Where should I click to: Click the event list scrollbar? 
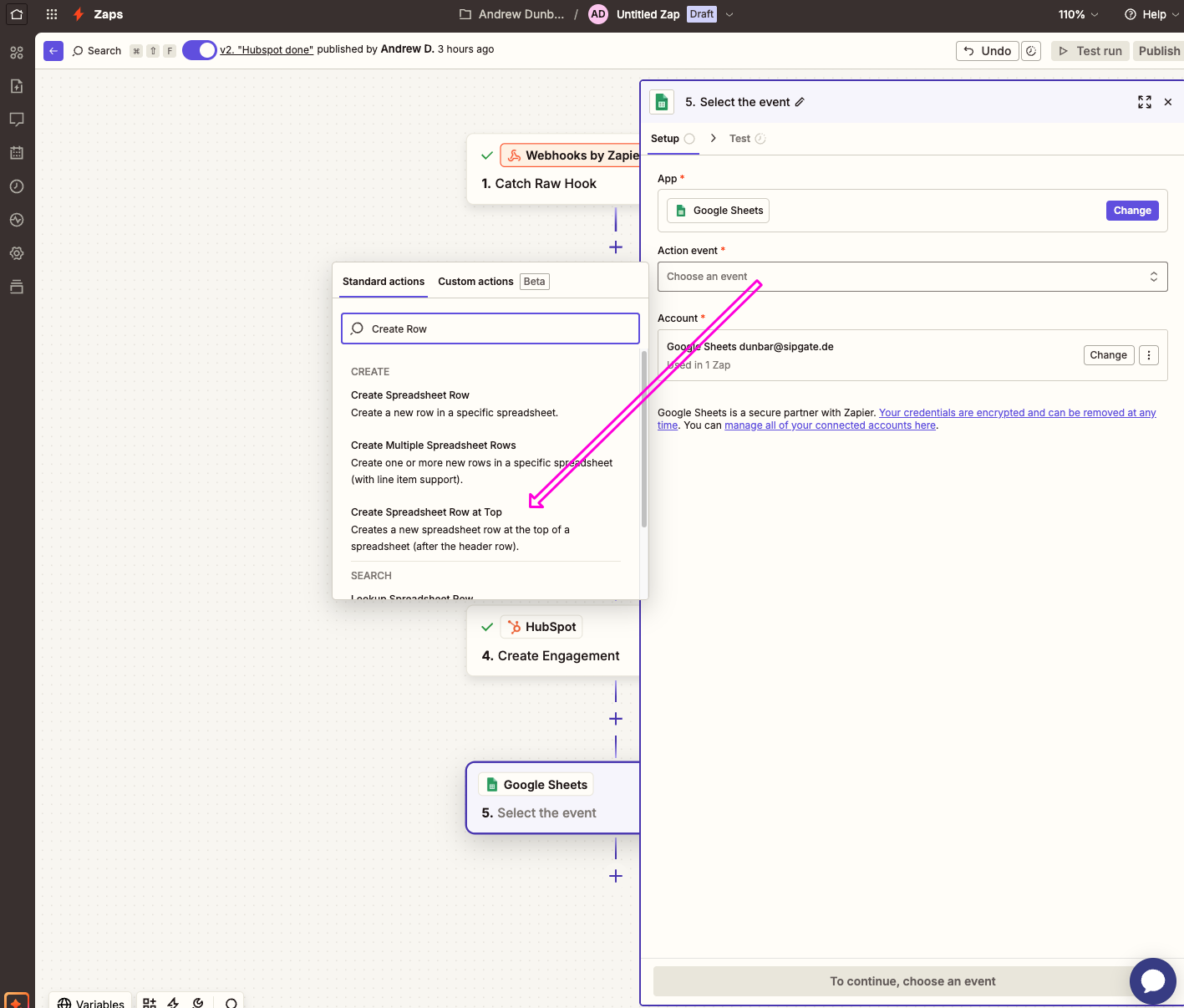(x=644, y=439)
